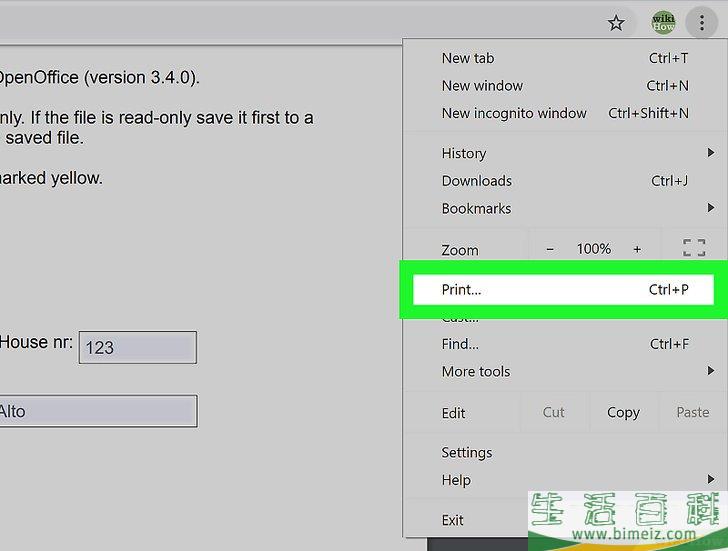Select Print... from the menu
This screenshot has width=728, height=551.
pos(560,290)
